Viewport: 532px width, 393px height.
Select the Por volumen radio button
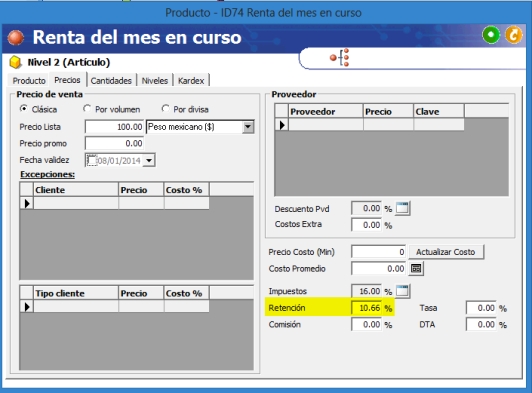click(x=87, y=109)
